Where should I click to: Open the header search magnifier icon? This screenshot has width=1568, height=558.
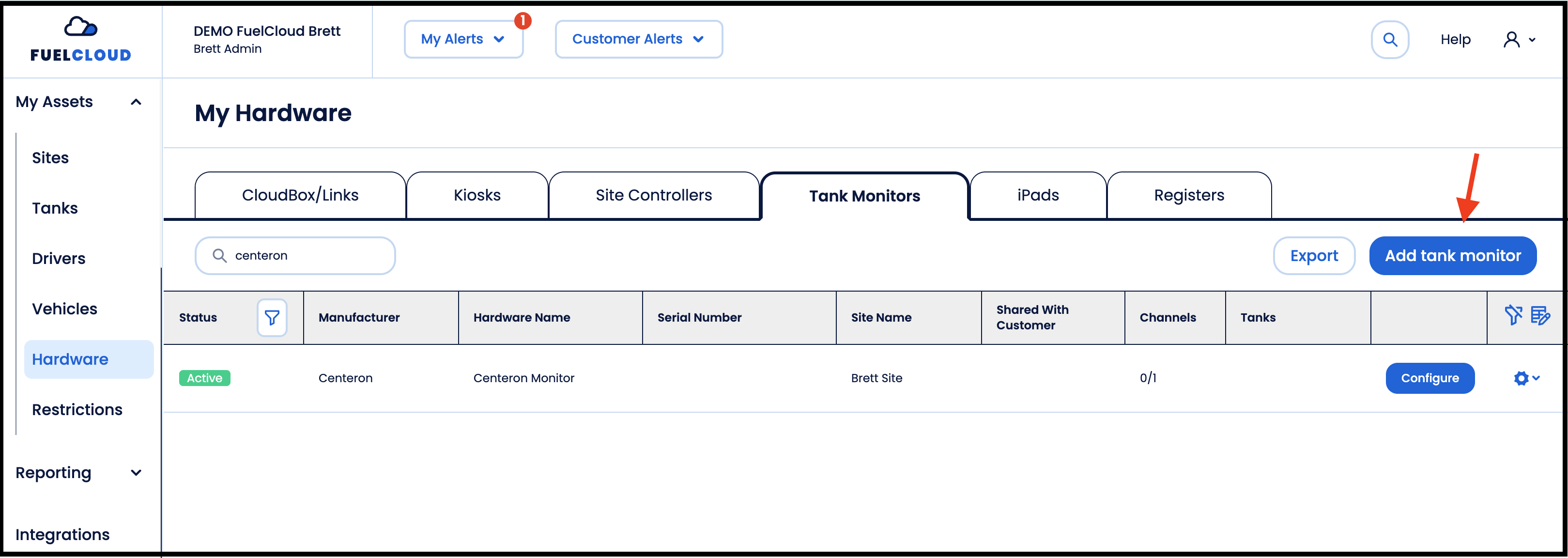pos(1390,40)
